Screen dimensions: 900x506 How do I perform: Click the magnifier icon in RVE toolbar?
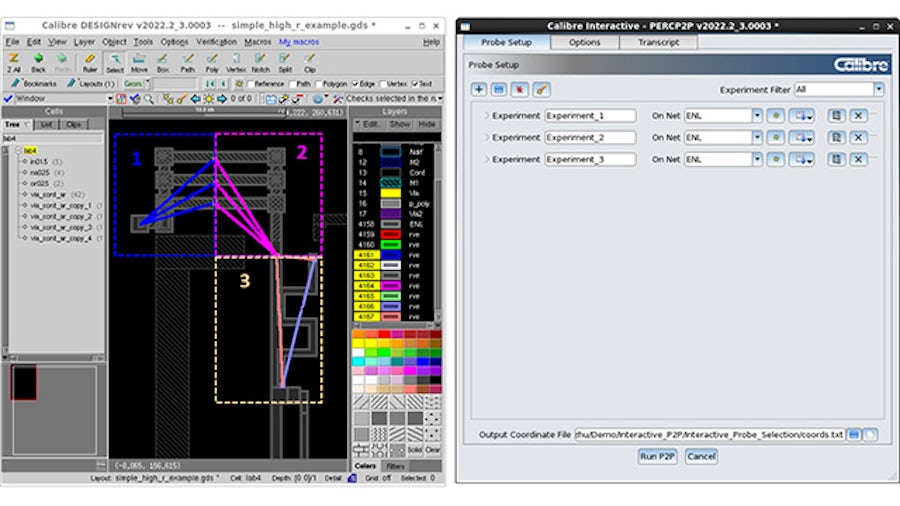coord(149,99)
